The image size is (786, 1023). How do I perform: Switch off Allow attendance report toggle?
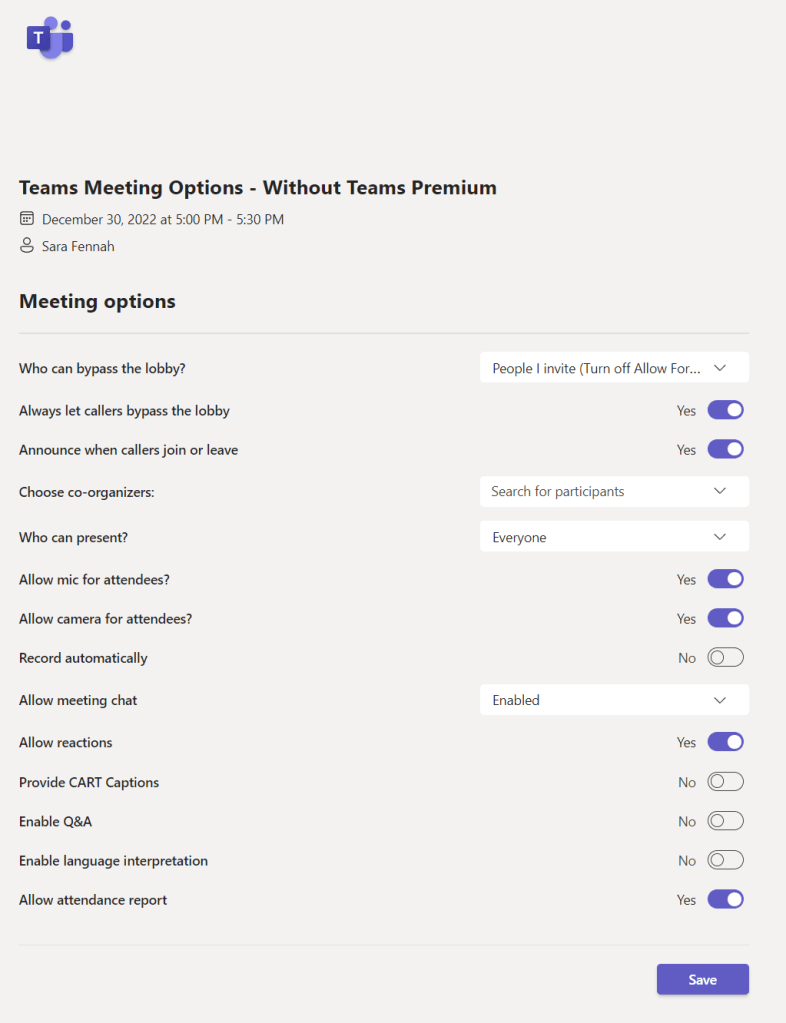[725, 900]
